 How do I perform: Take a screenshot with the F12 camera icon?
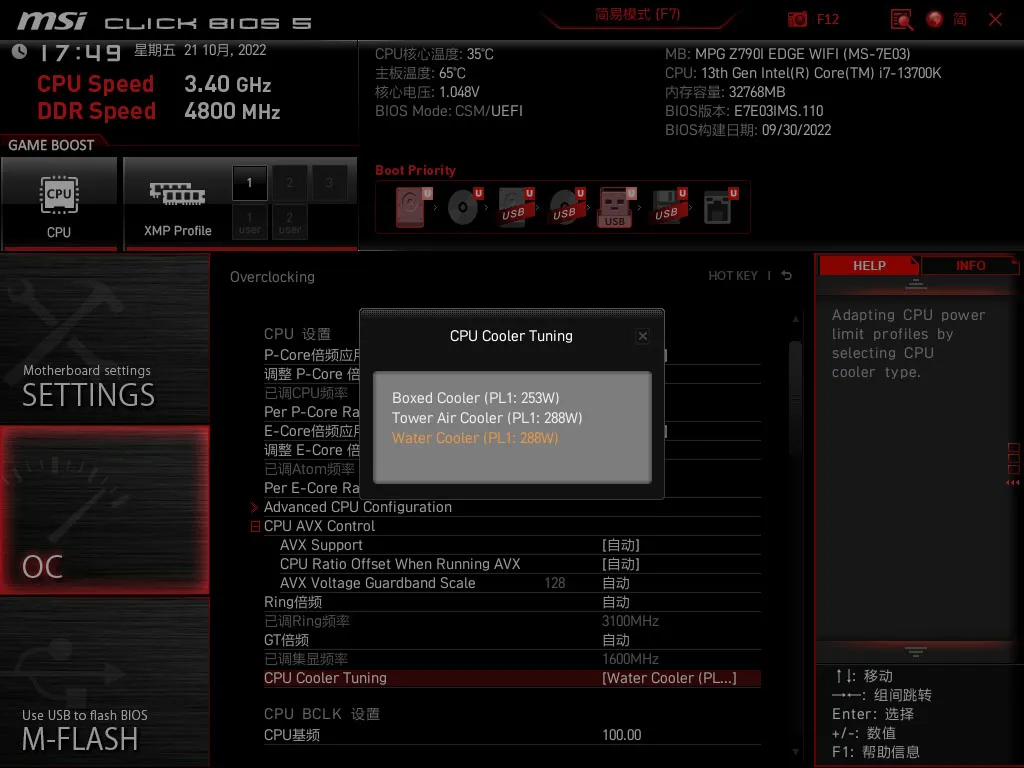point(797,20)
